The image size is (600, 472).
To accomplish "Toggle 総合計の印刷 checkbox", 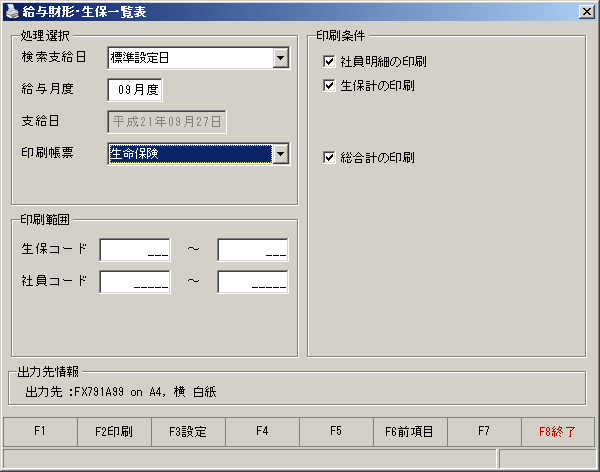I will pyautogui.click(x=329, y=157).
